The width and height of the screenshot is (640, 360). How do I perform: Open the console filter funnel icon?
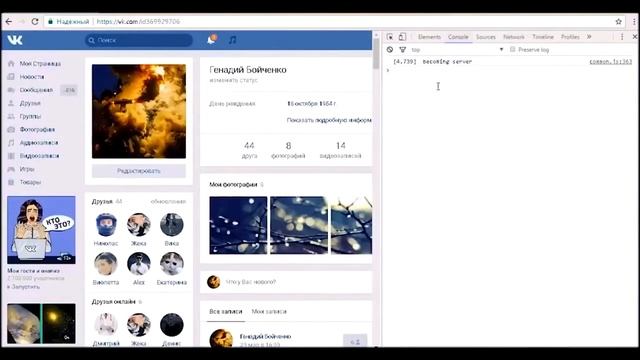(x=402, y=49)
